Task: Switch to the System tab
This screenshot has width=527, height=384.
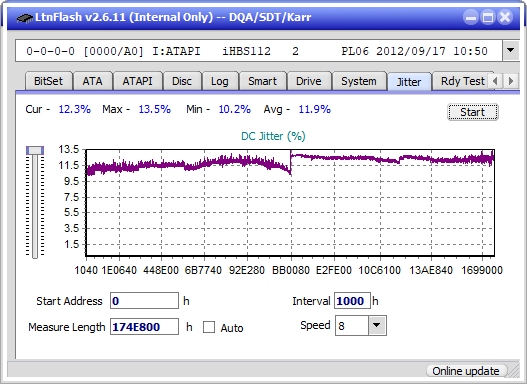Action: coord(359,81)
